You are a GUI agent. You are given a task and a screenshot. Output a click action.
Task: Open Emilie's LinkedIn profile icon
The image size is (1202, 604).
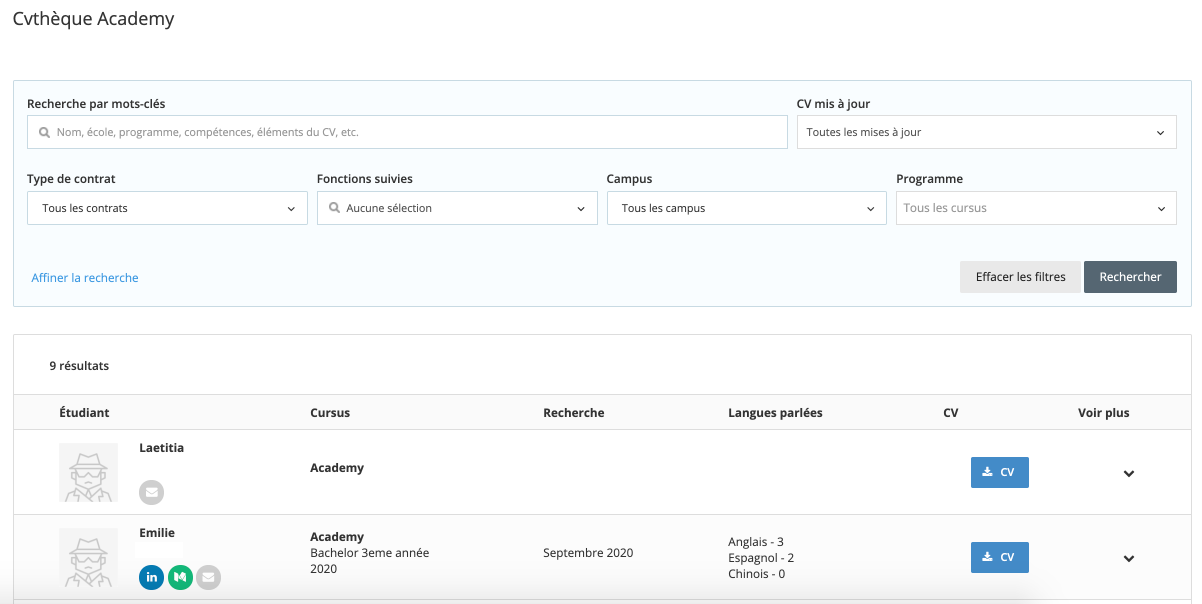point(151,577)
